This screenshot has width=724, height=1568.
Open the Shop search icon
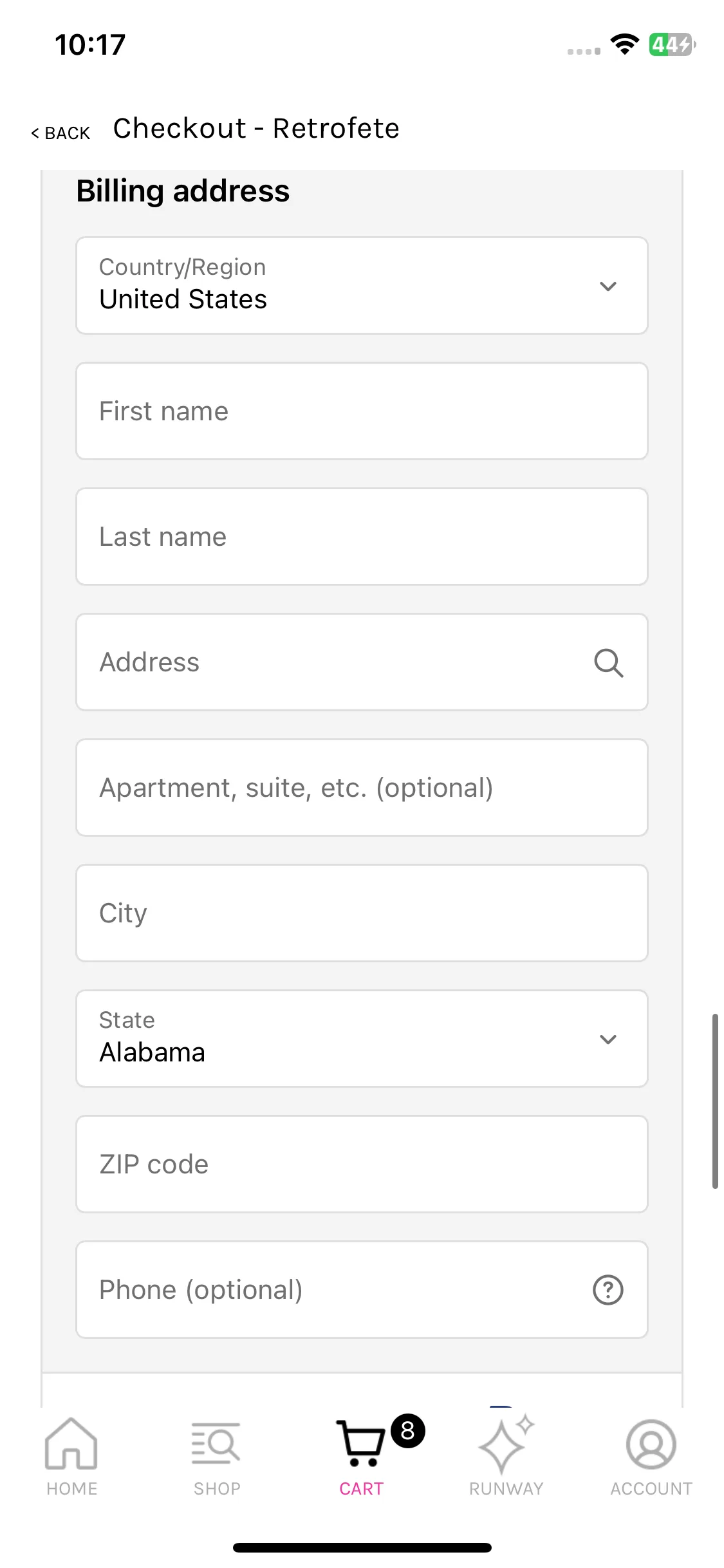pos(216,1443)
